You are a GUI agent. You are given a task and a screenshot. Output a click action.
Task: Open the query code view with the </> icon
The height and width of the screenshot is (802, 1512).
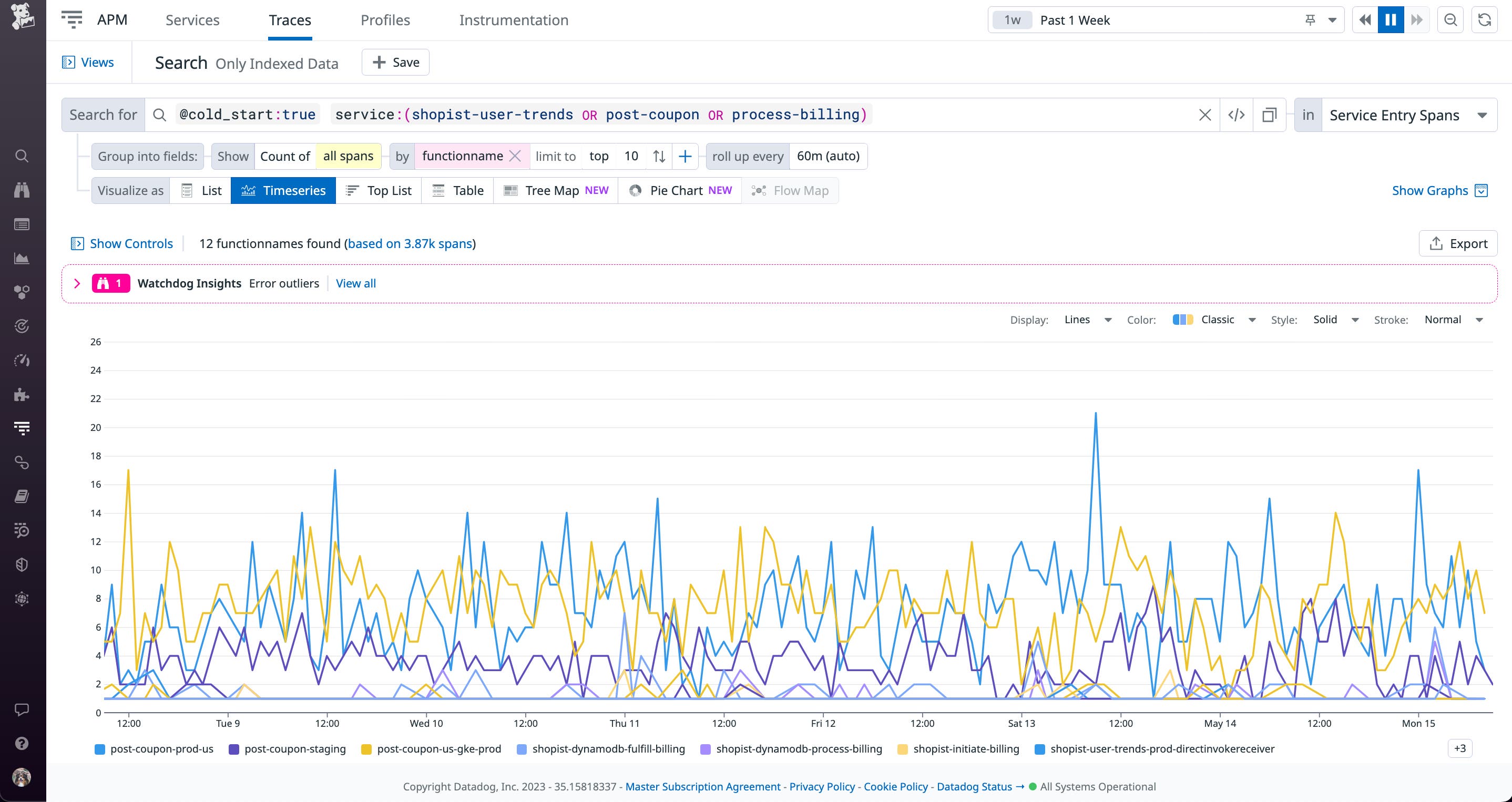click(x=1237, y=115)
